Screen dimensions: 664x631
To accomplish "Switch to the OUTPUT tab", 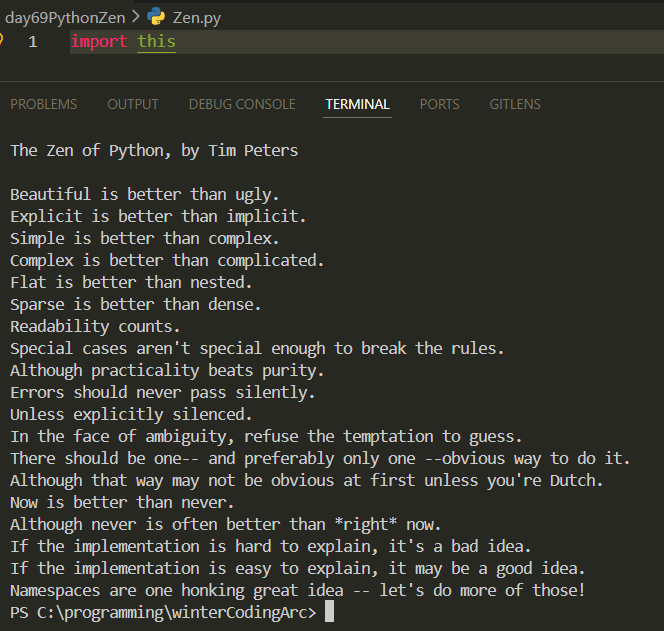I will 133,104.
